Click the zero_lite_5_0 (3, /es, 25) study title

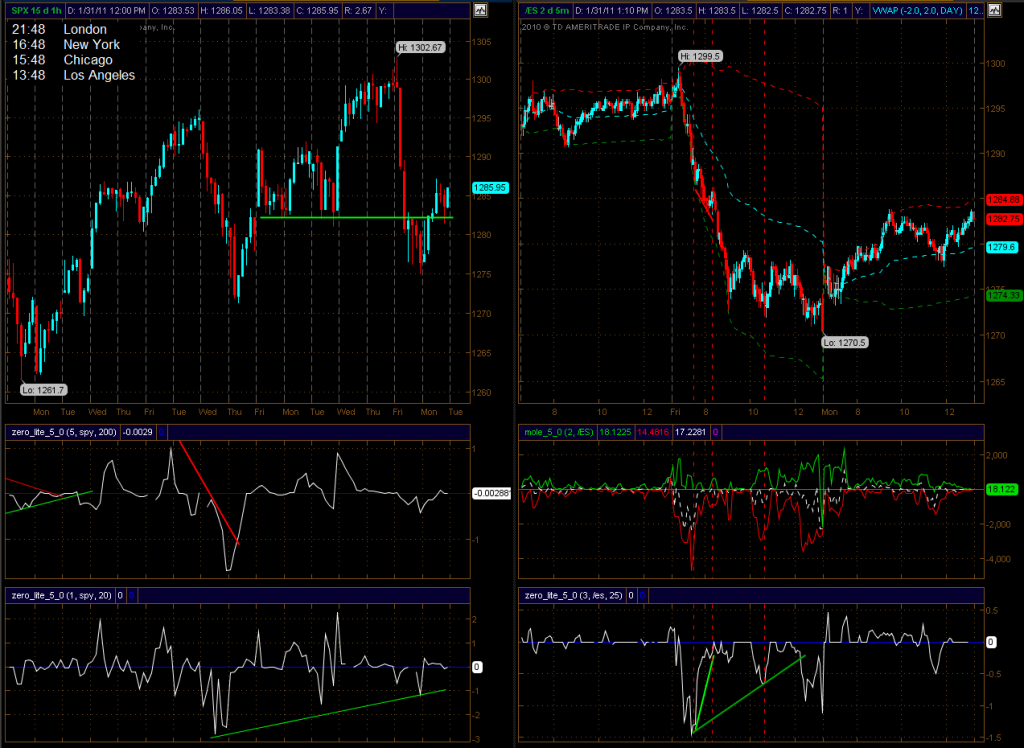pyautogui.click(x=573, y=595)
